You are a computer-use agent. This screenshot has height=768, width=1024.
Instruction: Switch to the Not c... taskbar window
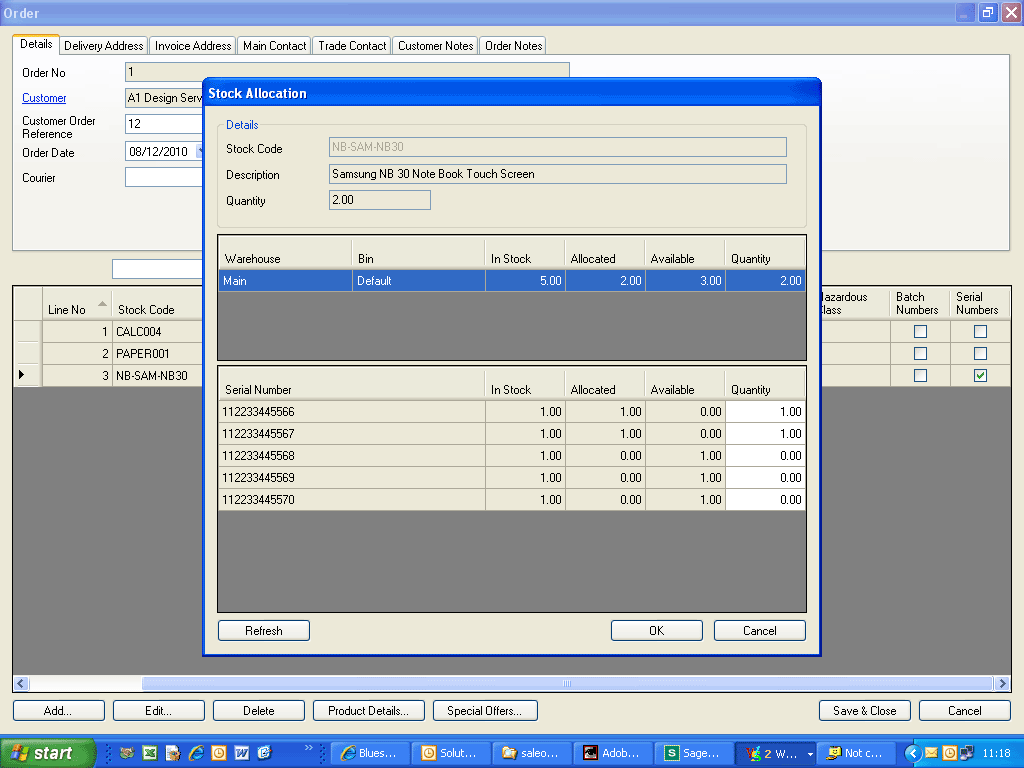pos(857,753)
